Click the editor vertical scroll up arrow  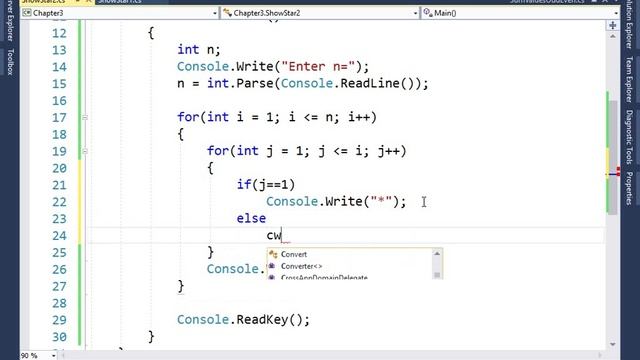[613, 36]
